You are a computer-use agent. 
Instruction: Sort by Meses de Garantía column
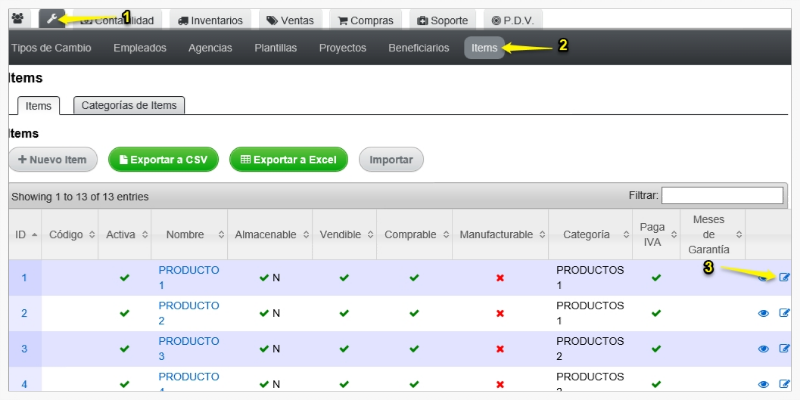click(713, 235)
